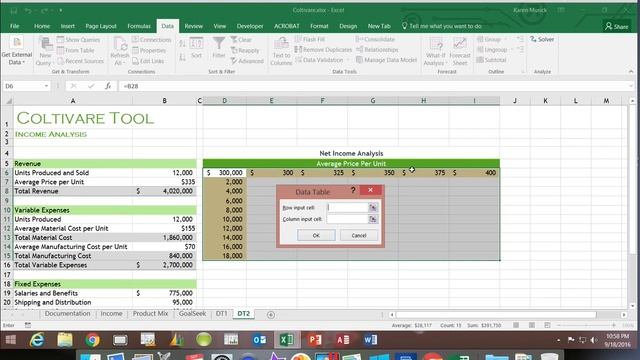
Task: Click Consolidate
Action: coord(375,39)
